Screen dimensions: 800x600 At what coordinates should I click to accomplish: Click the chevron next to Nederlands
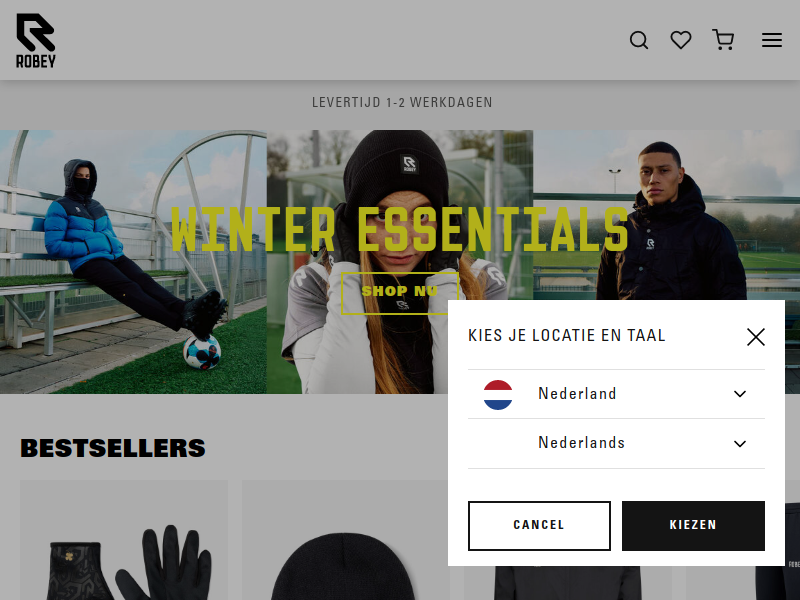tap(740, 443)
